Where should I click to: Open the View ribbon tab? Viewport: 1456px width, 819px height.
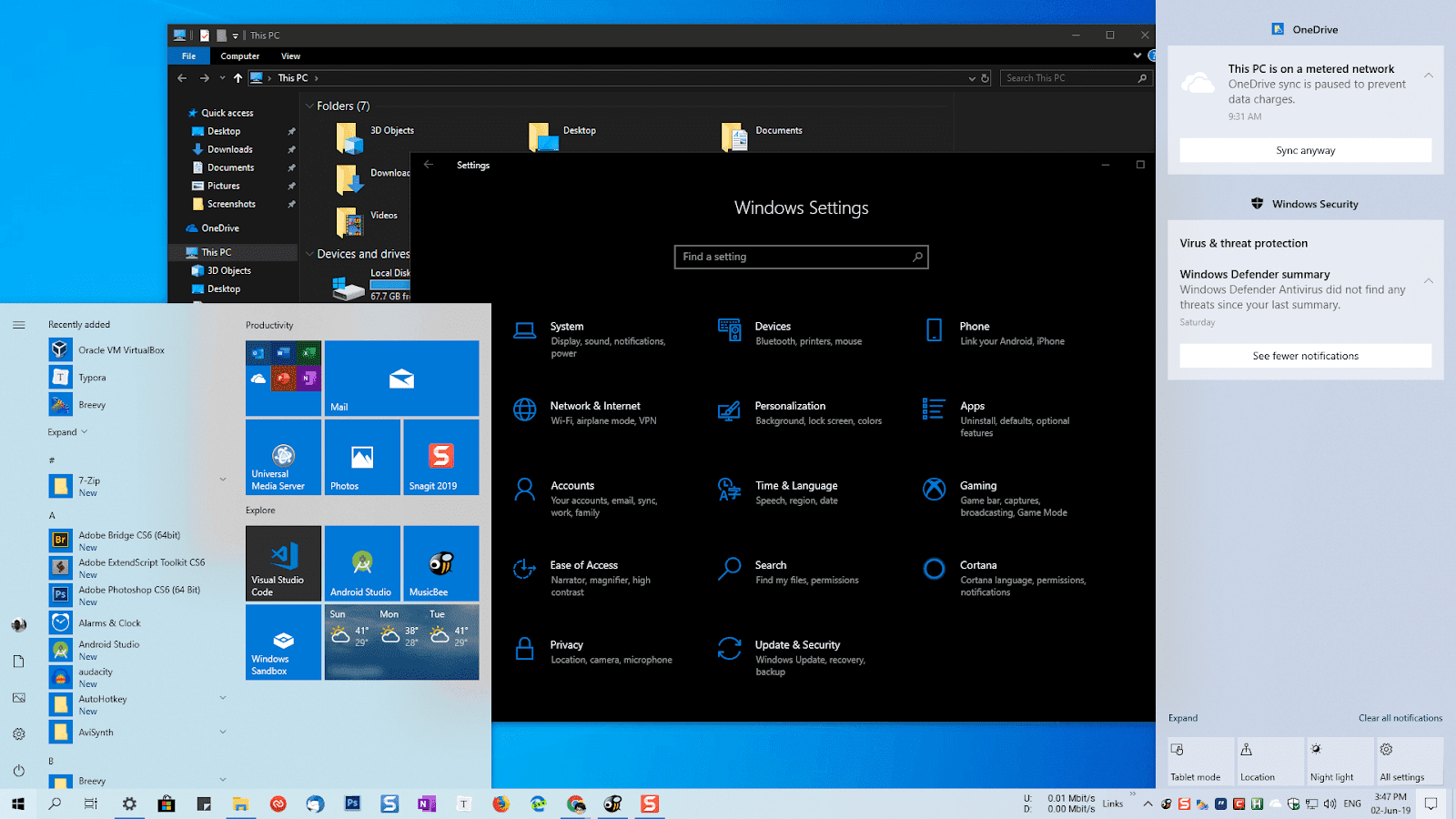pyautogui.click(x=290, y=56)
